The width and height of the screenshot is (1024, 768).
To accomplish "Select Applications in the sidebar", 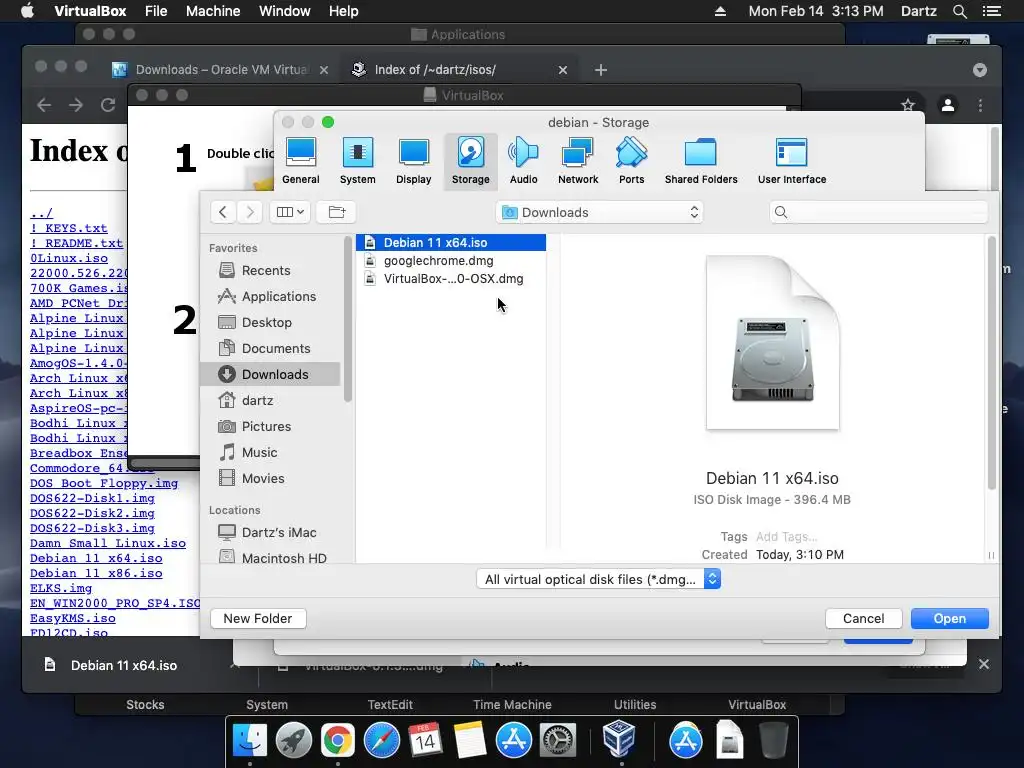I will pyautogui.click(x=270, y=296).
